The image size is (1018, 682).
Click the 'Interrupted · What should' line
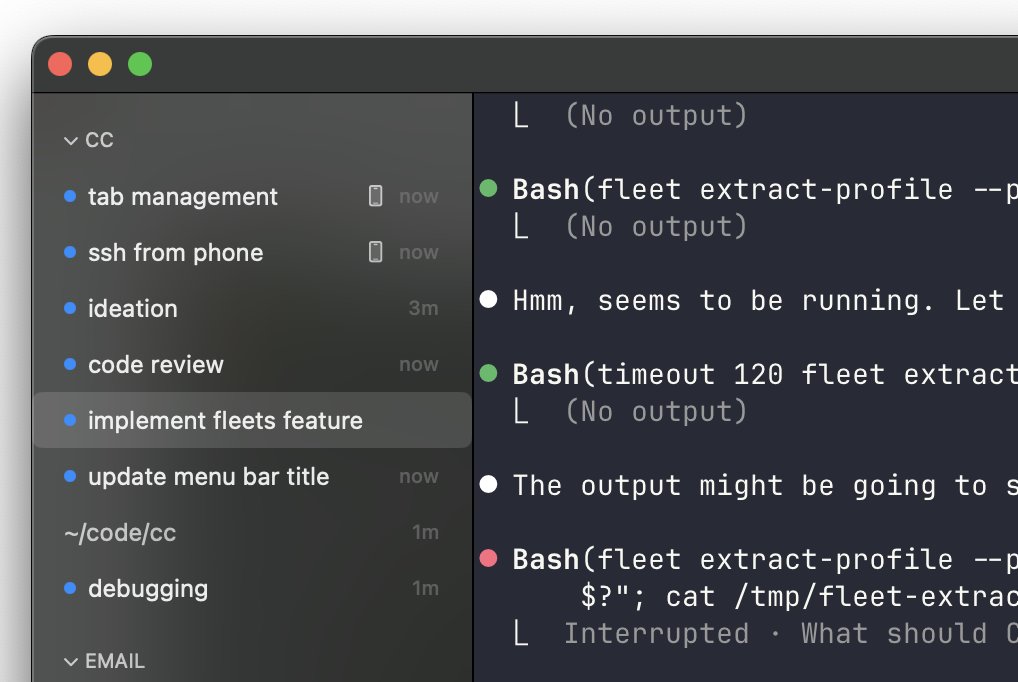click(790, 633)
